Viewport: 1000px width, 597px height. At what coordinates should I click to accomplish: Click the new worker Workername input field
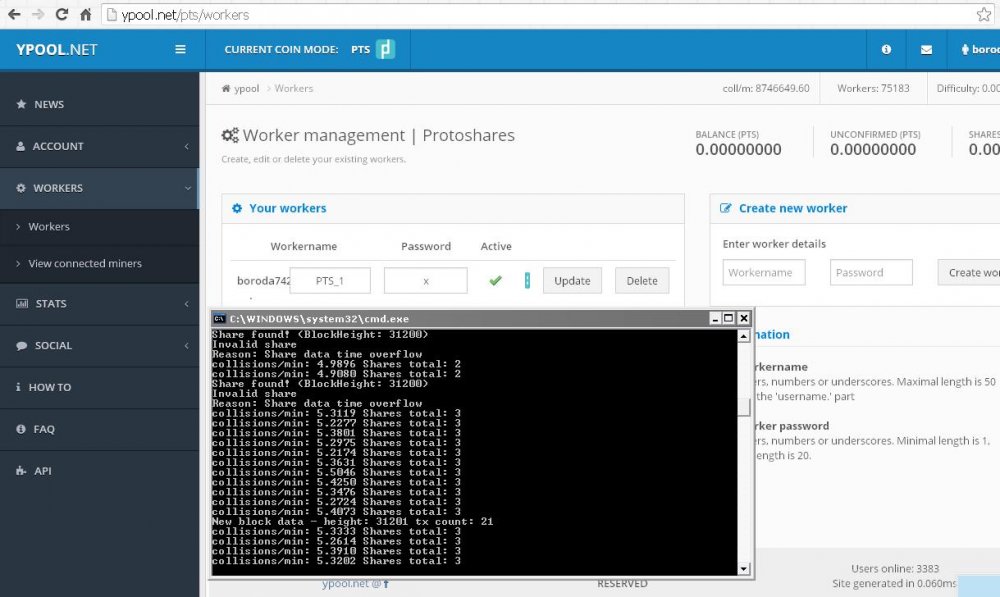764,272
